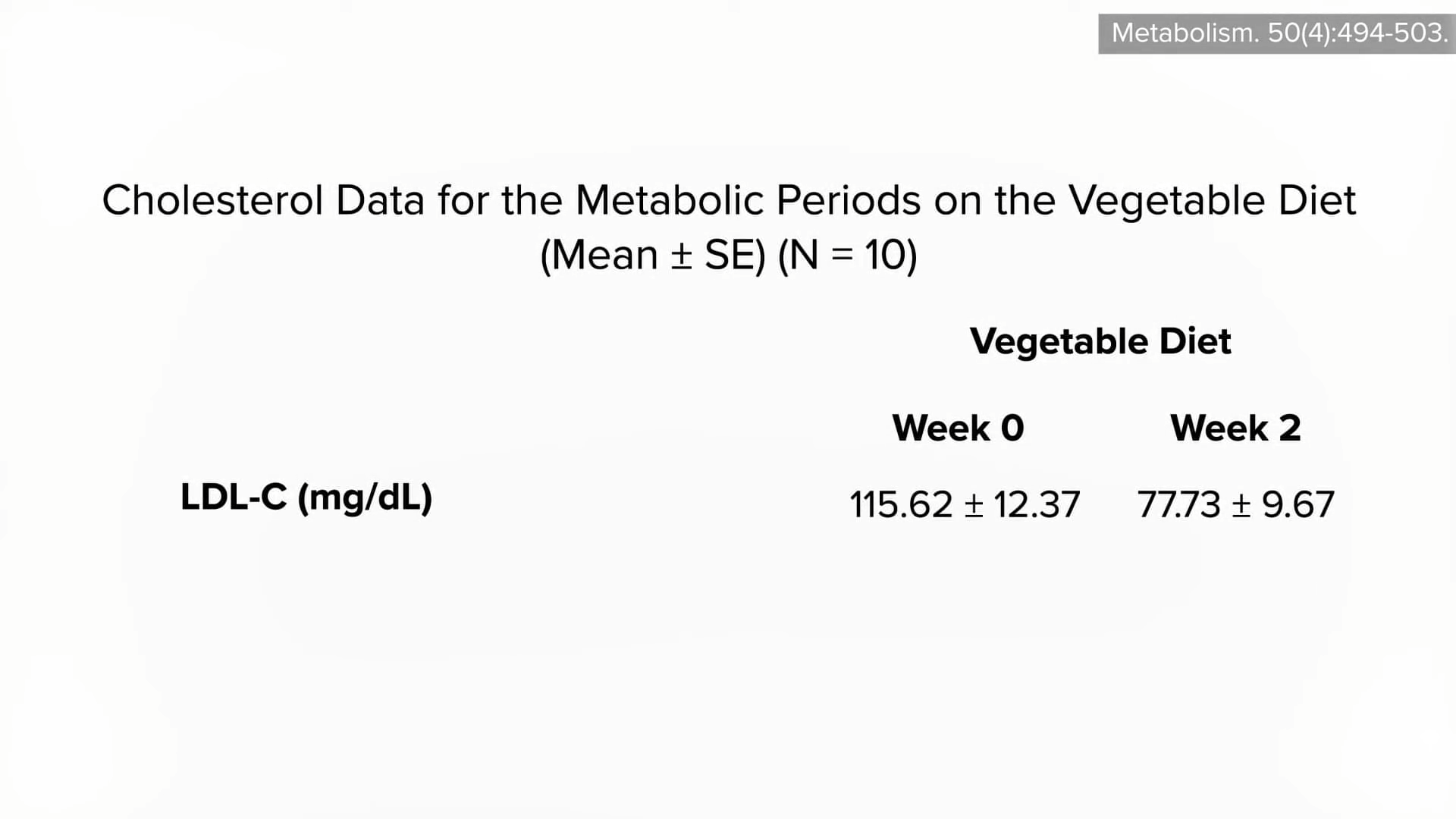The width and height of the screenshot is (1456, 819).
Task: Select the bold Vegetable Diet column header
Action: click(x=1100, y=341)
